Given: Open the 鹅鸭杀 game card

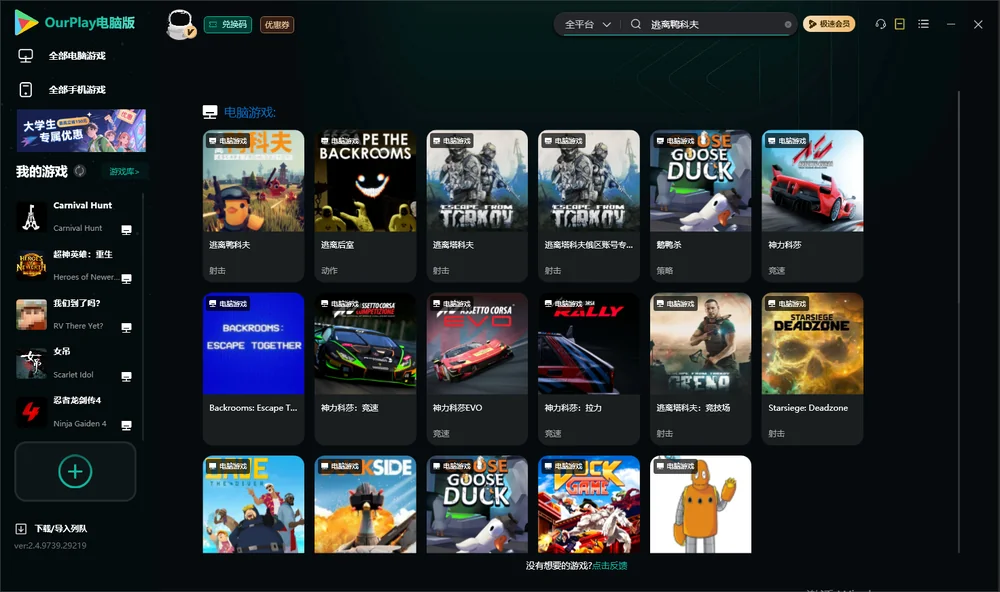Looking at the screenshot, I should point(700,206).
